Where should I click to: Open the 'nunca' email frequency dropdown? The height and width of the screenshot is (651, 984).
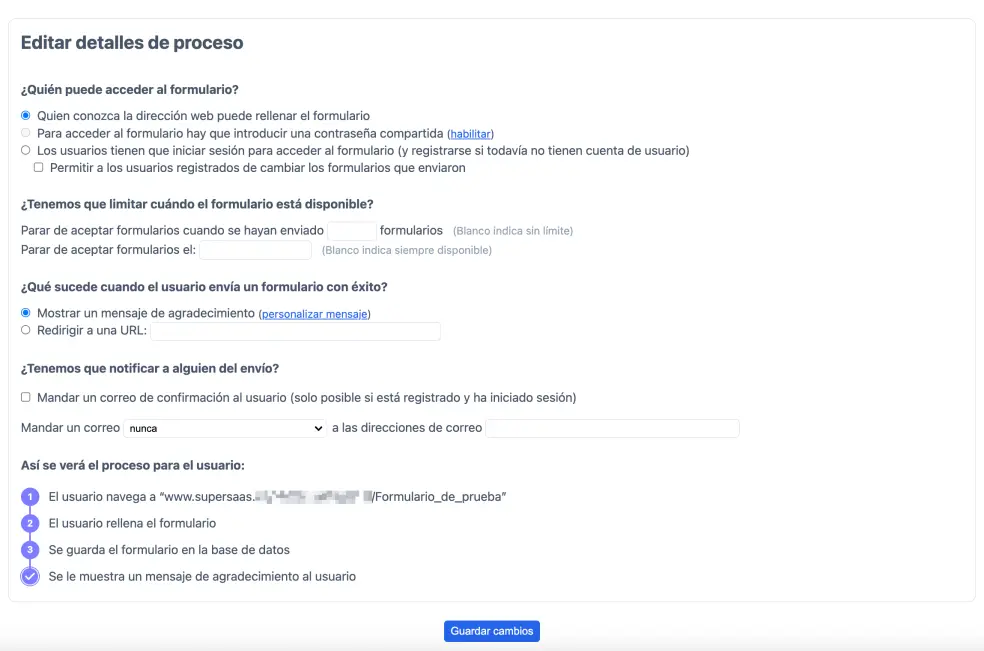tap(225, 428)
